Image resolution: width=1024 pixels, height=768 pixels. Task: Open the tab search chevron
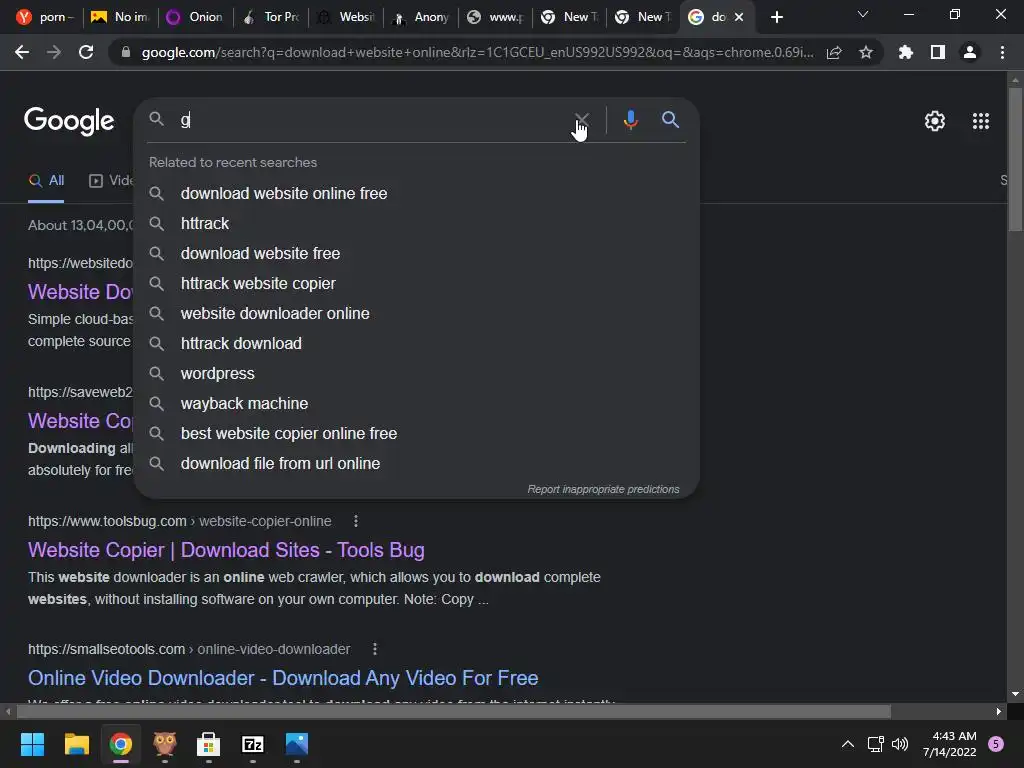(x=863, y=14)
